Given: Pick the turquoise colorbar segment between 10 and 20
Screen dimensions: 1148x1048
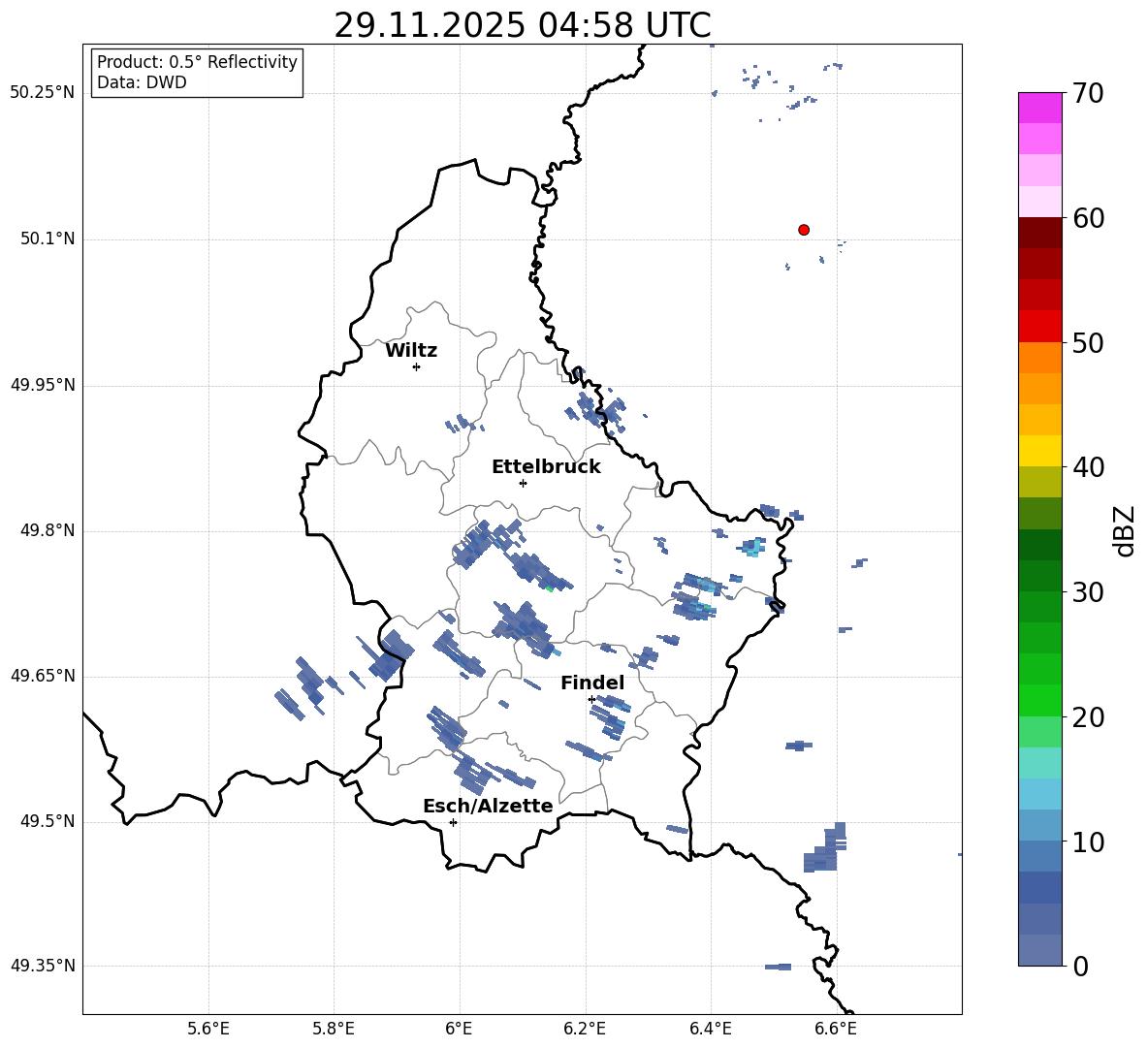Looking at the screenshot, I should click(x=1039, y=763).
